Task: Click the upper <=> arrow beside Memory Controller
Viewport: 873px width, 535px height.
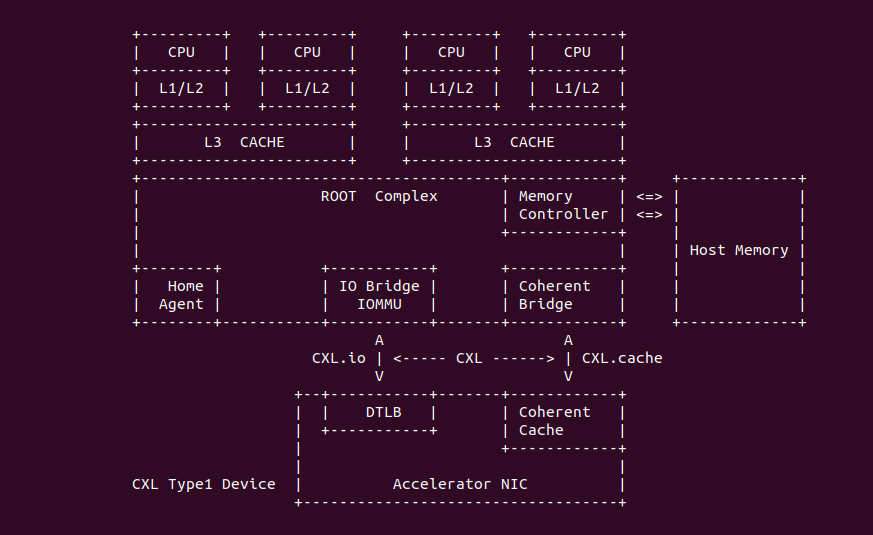Action: pyautogui.click(x=649, y=196)
